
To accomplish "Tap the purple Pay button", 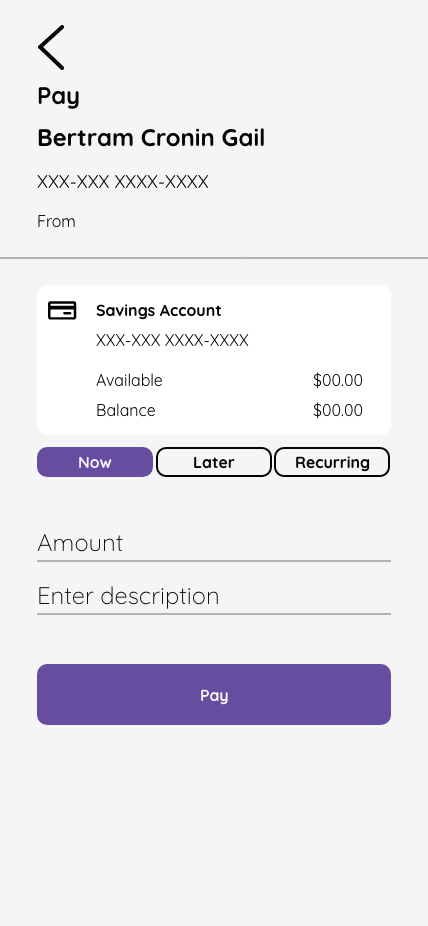I will coord(214,694).
